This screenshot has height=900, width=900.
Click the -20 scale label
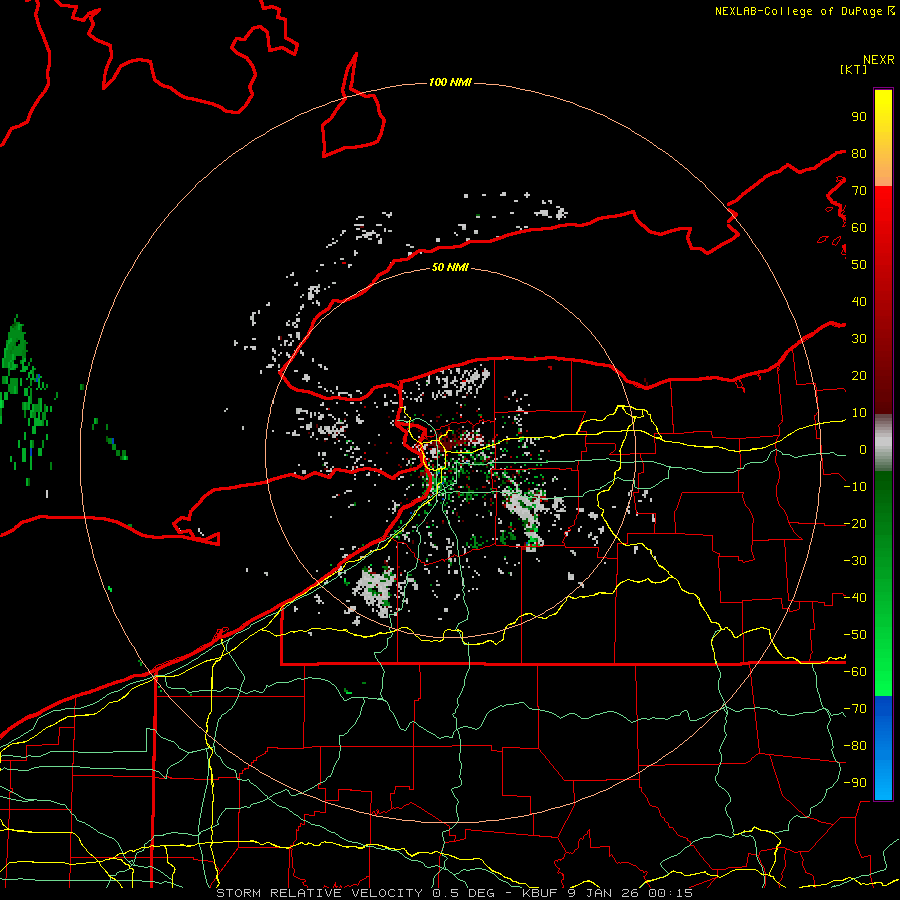tap(855, 524)
